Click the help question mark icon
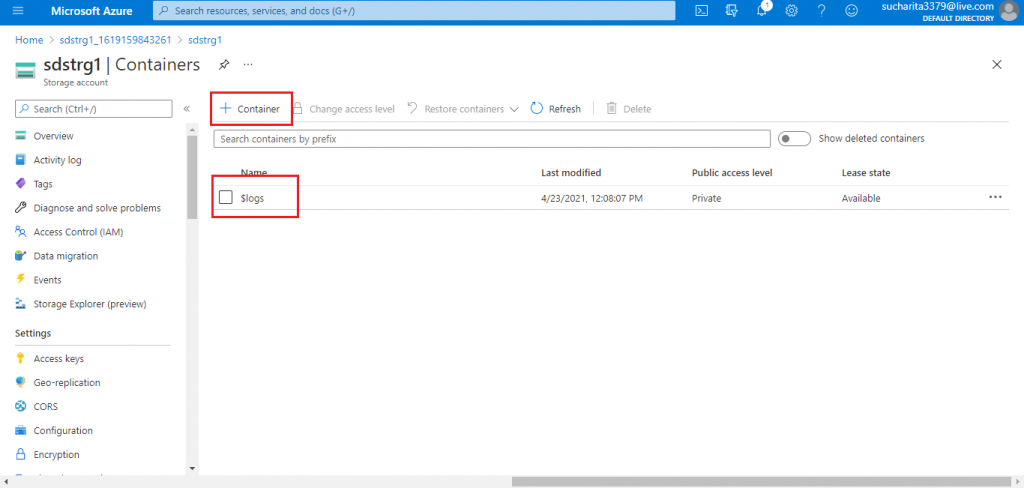 [x=822, y=11]
